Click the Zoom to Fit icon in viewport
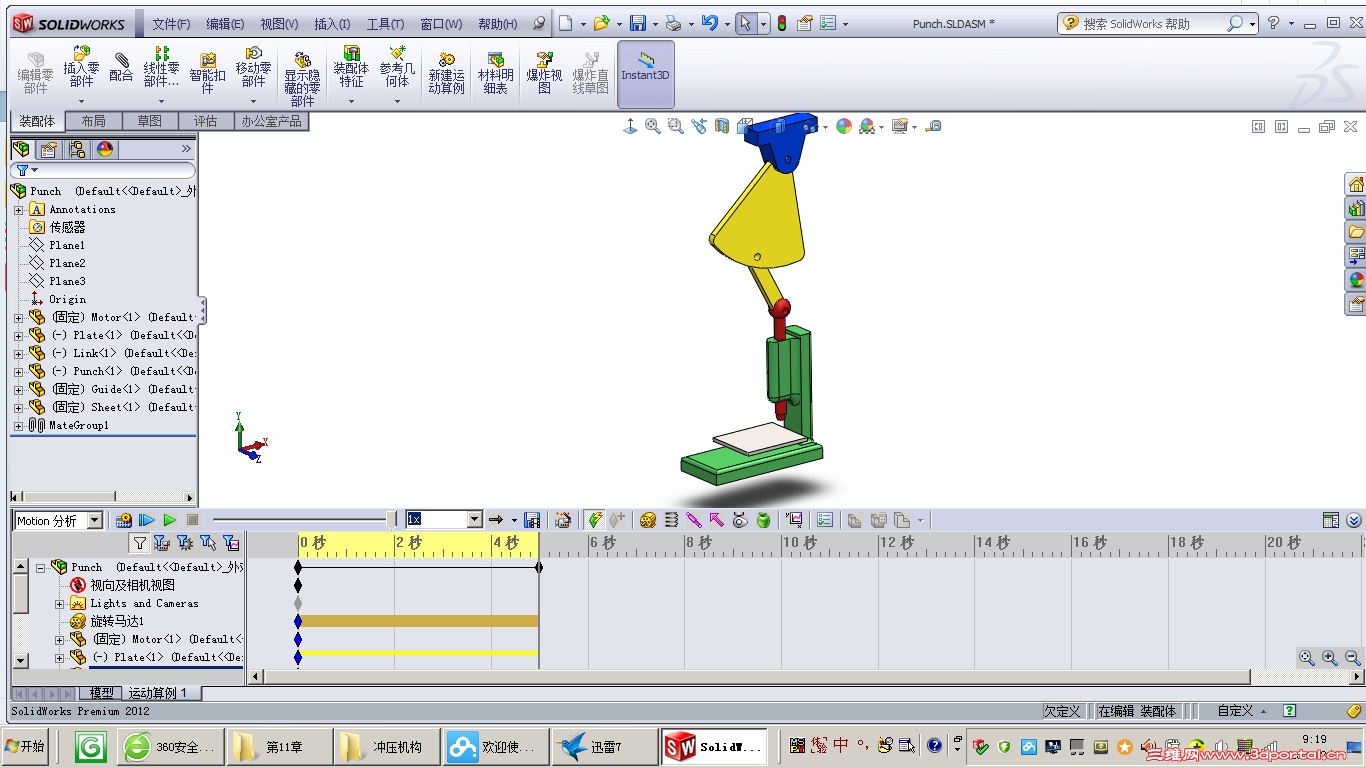The width and height of the screenshot is (1366, 768). 653,126
